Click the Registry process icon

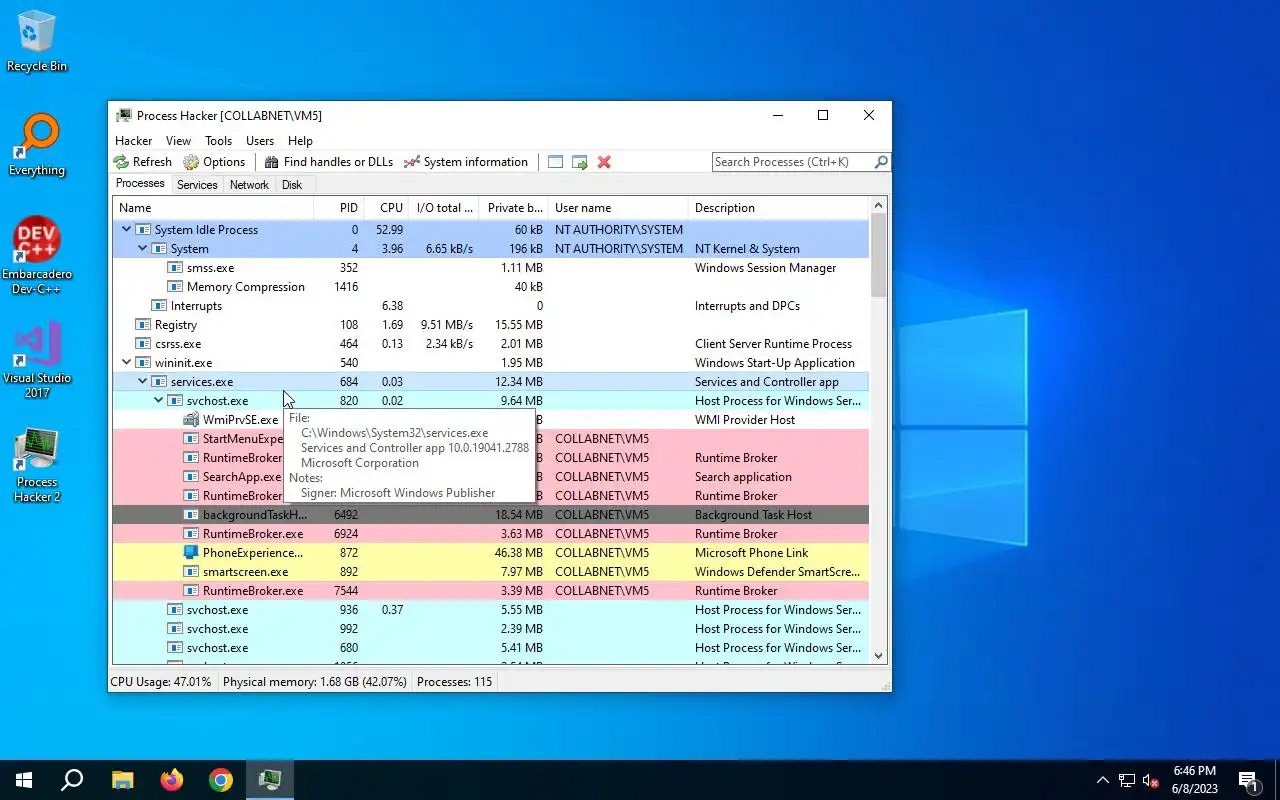click(143, 325)
